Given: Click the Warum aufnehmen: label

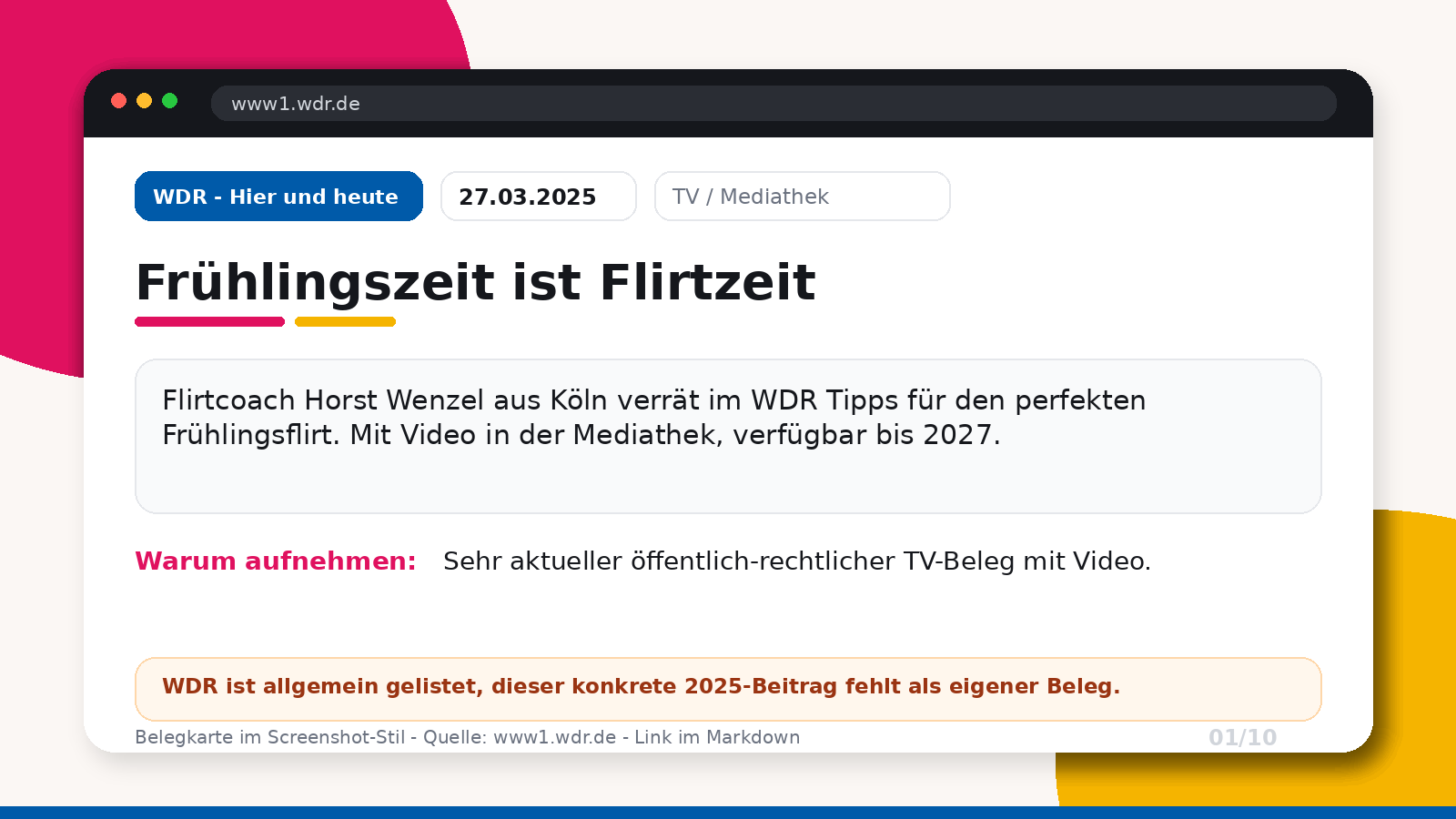Looking at the screenshot, I should (276, 561).
